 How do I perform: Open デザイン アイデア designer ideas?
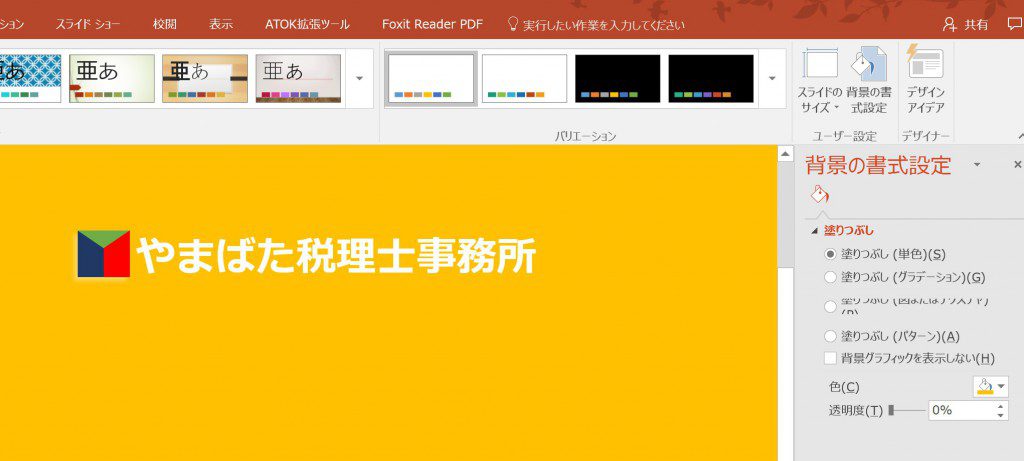point(925,81)
